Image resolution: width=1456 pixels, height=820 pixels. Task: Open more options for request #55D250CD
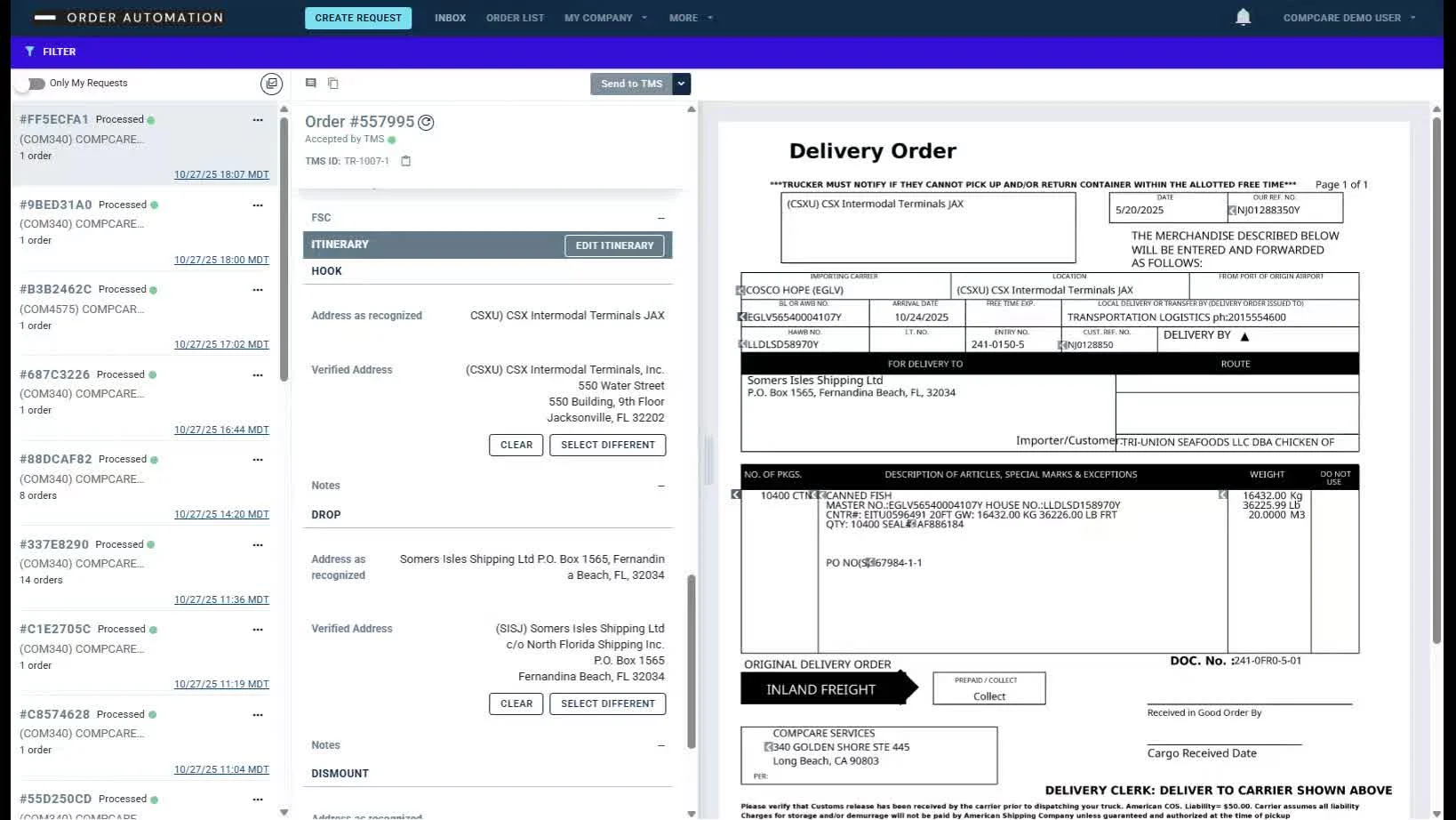coord(258,800)
